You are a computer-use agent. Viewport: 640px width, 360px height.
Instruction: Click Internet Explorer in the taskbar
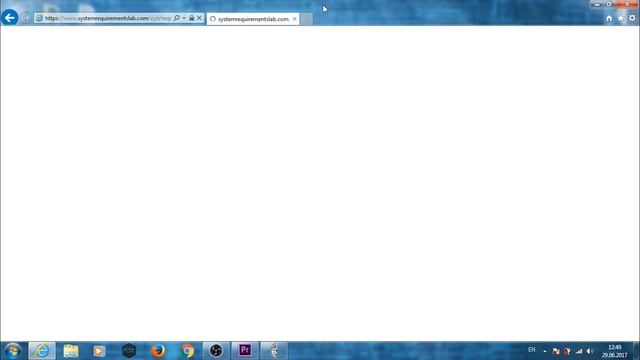[42, 351]
